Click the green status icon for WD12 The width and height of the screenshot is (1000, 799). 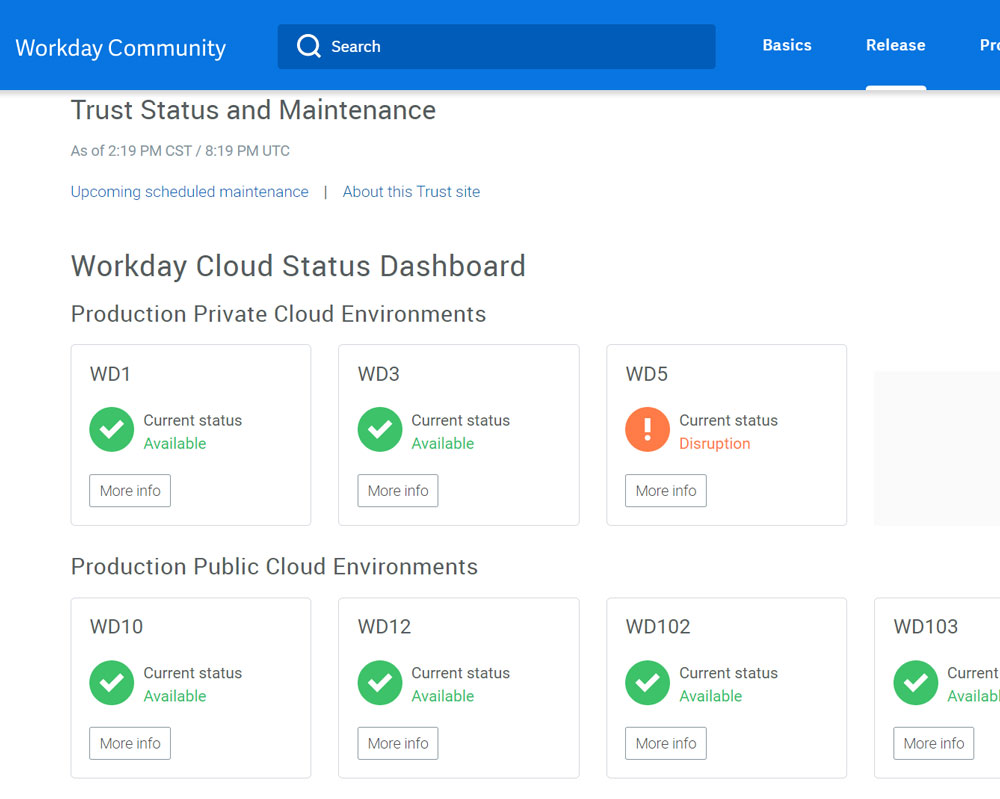pyautogui.click(x=379, y=682)
